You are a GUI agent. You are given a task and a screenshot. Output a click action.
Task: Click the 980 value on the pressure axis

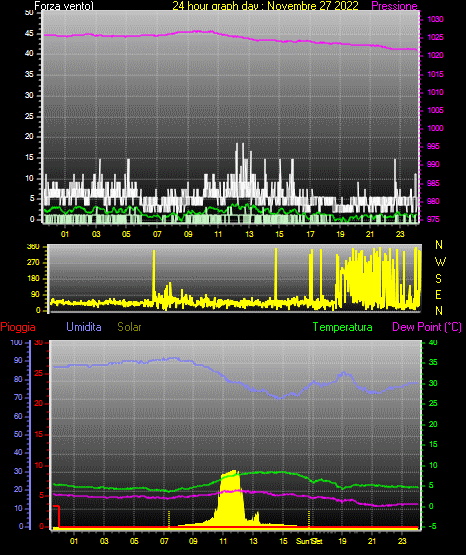[433, 201]
